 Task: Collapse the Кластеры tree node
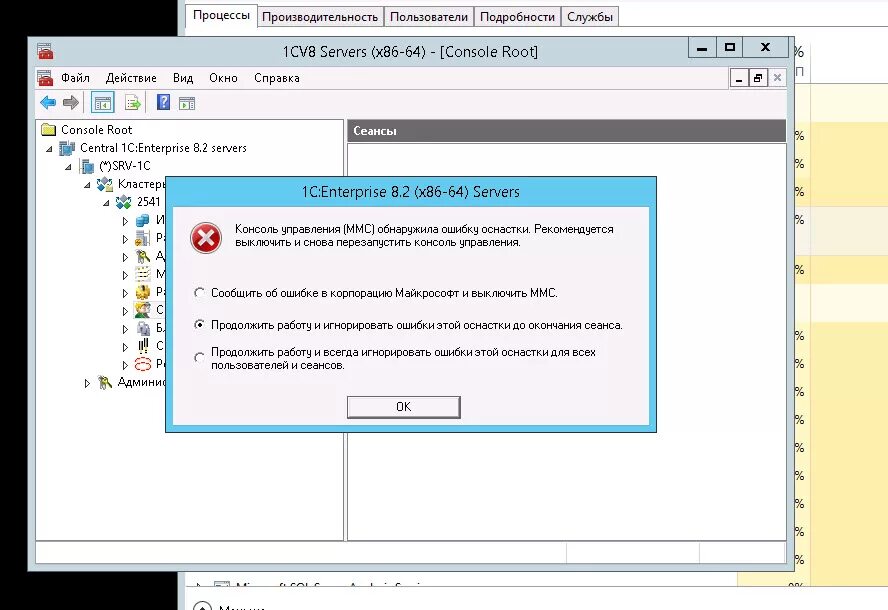point(87,185)
